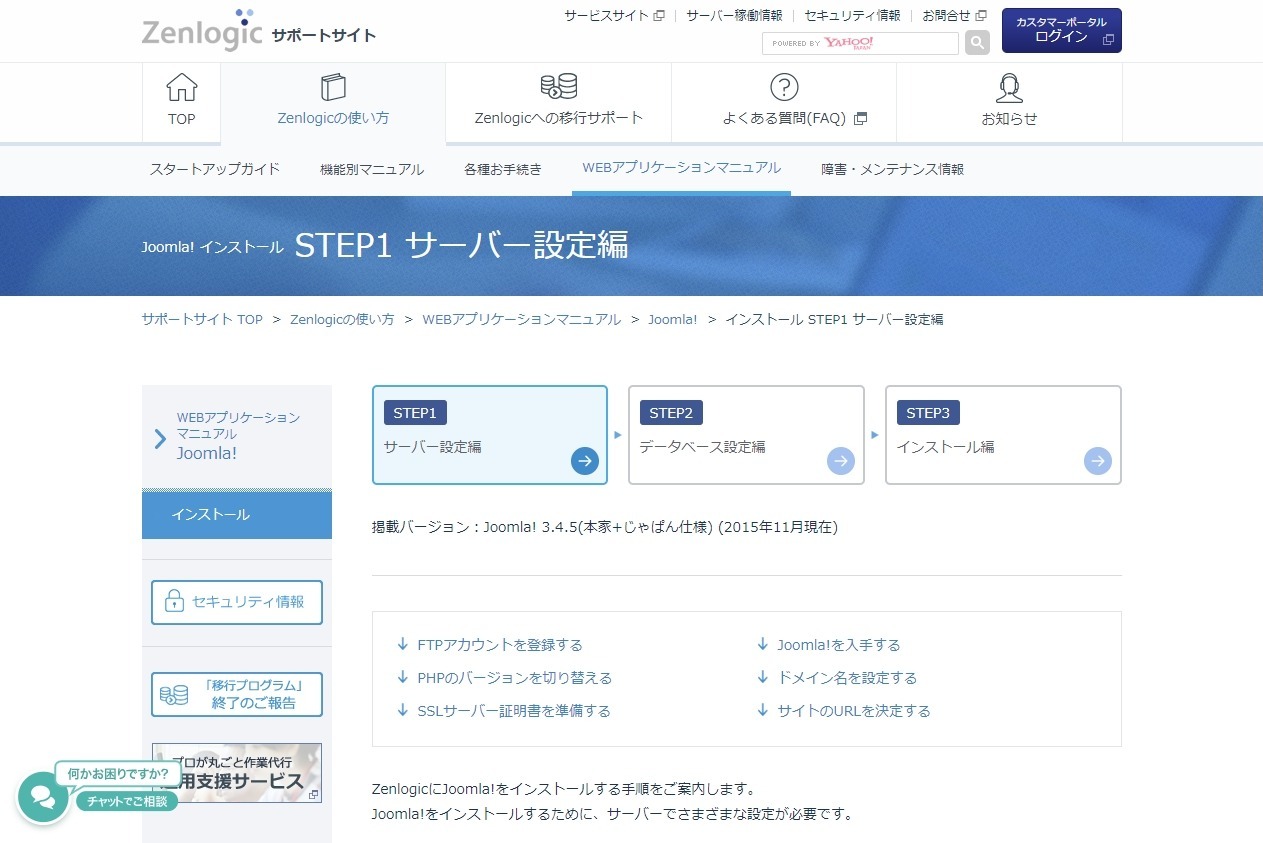Click the down arrow before PHPのバージョンを切り替える
1263x843 pixels.
[403, 677]
